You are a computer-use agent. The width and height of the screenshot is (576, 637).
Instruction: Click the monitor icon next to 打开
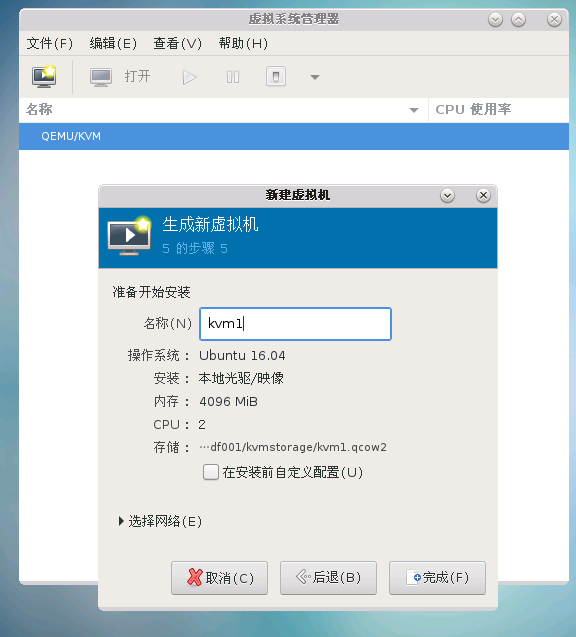101,77
